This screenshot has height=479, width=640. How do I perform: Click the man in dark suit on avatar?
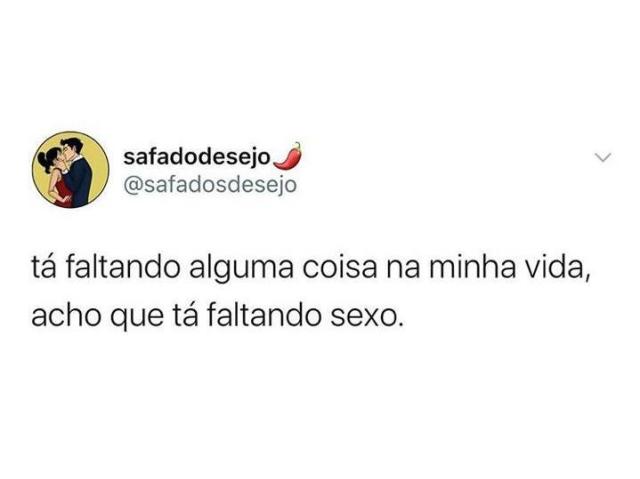tap(78, 172)
